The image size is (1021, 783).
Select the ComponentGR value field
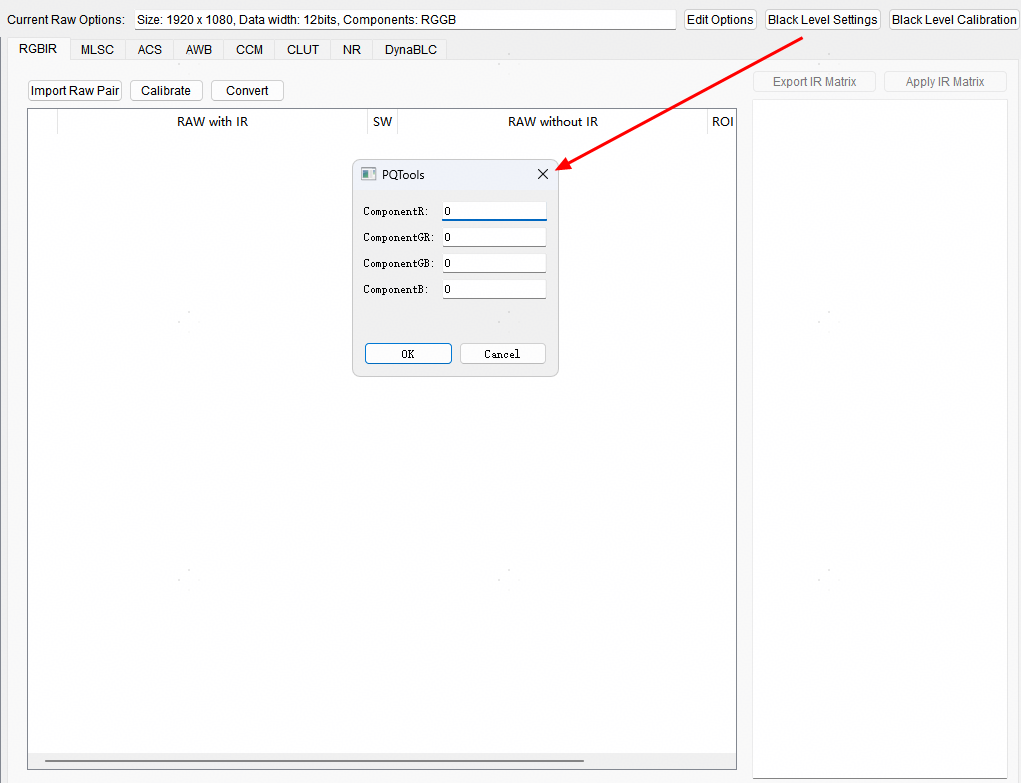(x=494, y=237)
